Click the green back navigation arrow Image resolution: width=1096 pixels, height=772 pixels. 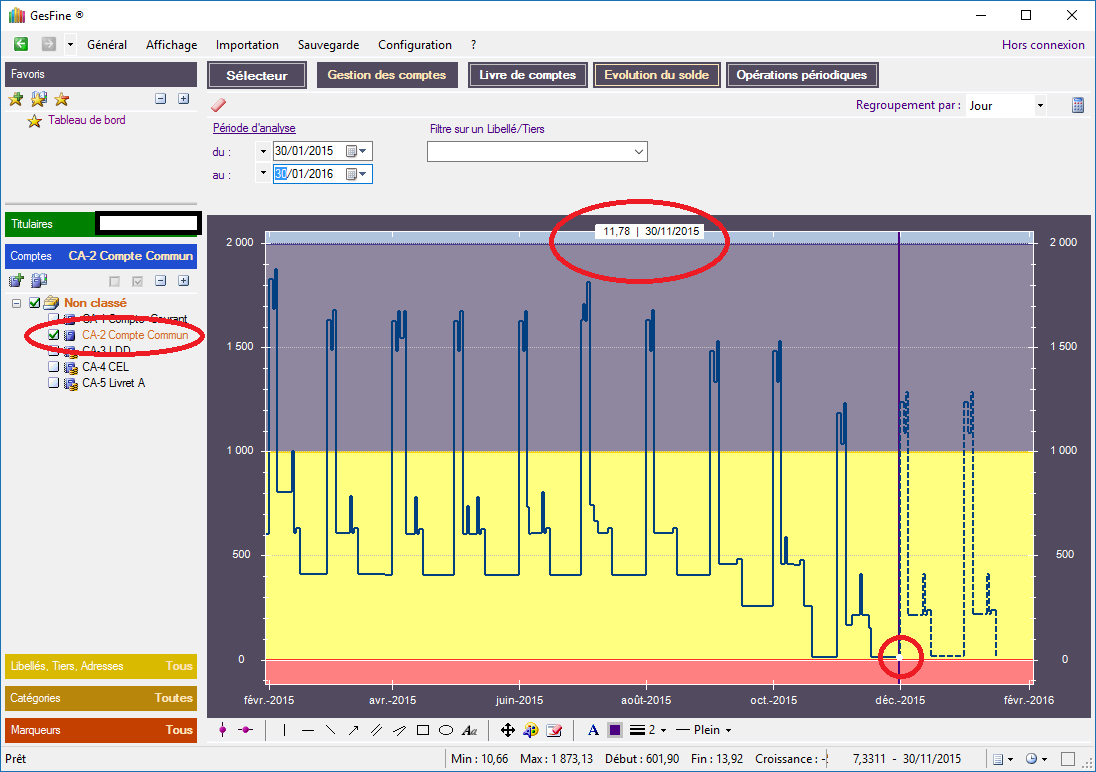pos(21,44)
